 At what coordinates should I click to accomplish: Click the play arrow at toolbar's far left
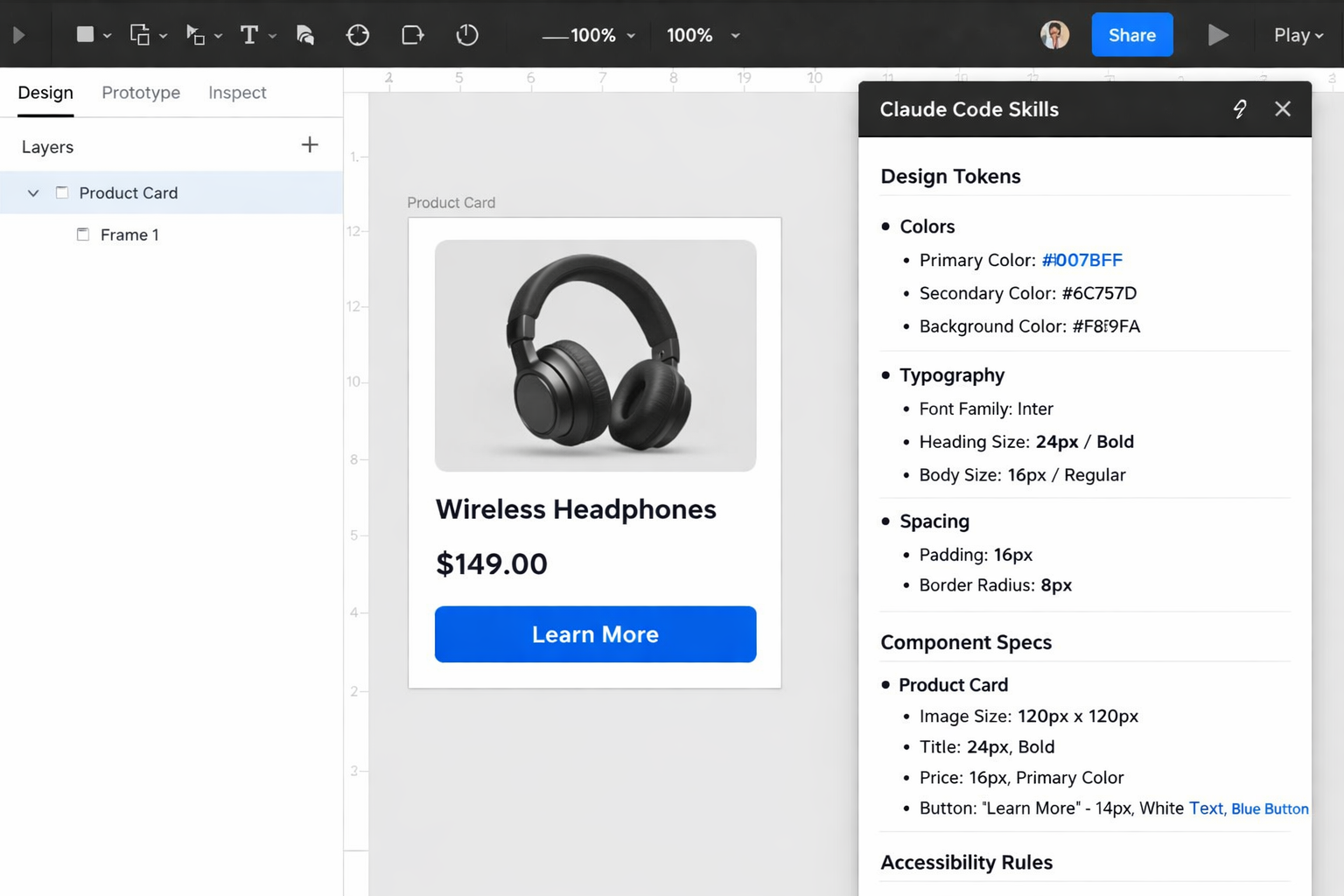(18, 35)
